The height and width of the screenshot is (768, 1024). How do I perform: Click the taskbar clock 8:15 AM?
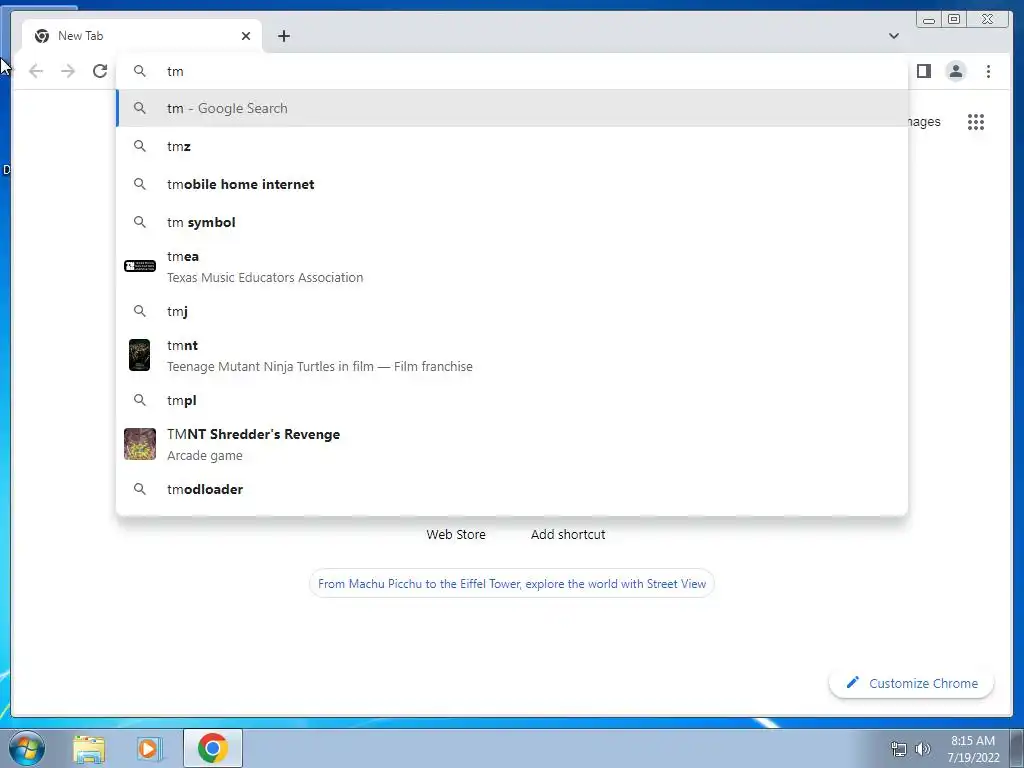(x=973, y=741)
